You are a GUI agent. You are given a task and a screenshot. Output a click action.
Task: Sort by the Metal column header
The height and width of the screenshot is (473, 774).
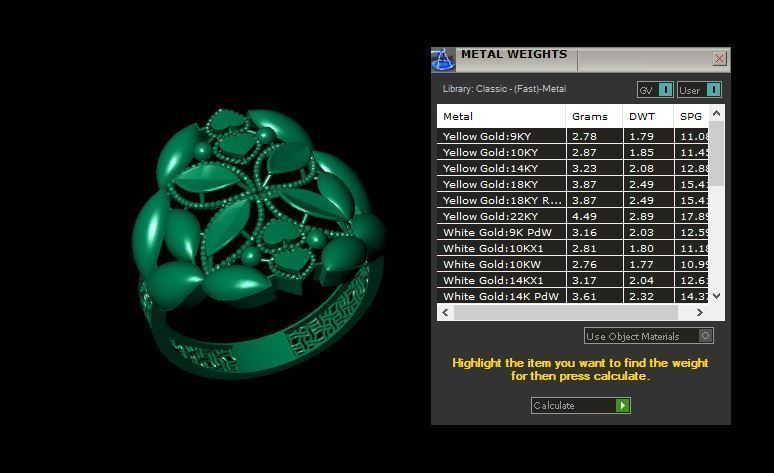coord(501,117)
